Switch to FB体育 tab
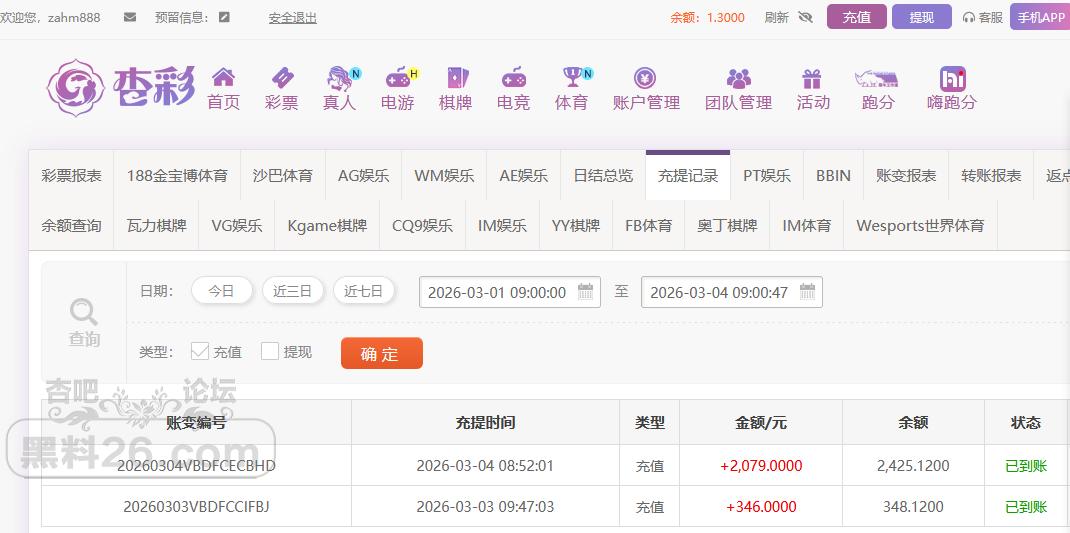 (x=648, y=225)
